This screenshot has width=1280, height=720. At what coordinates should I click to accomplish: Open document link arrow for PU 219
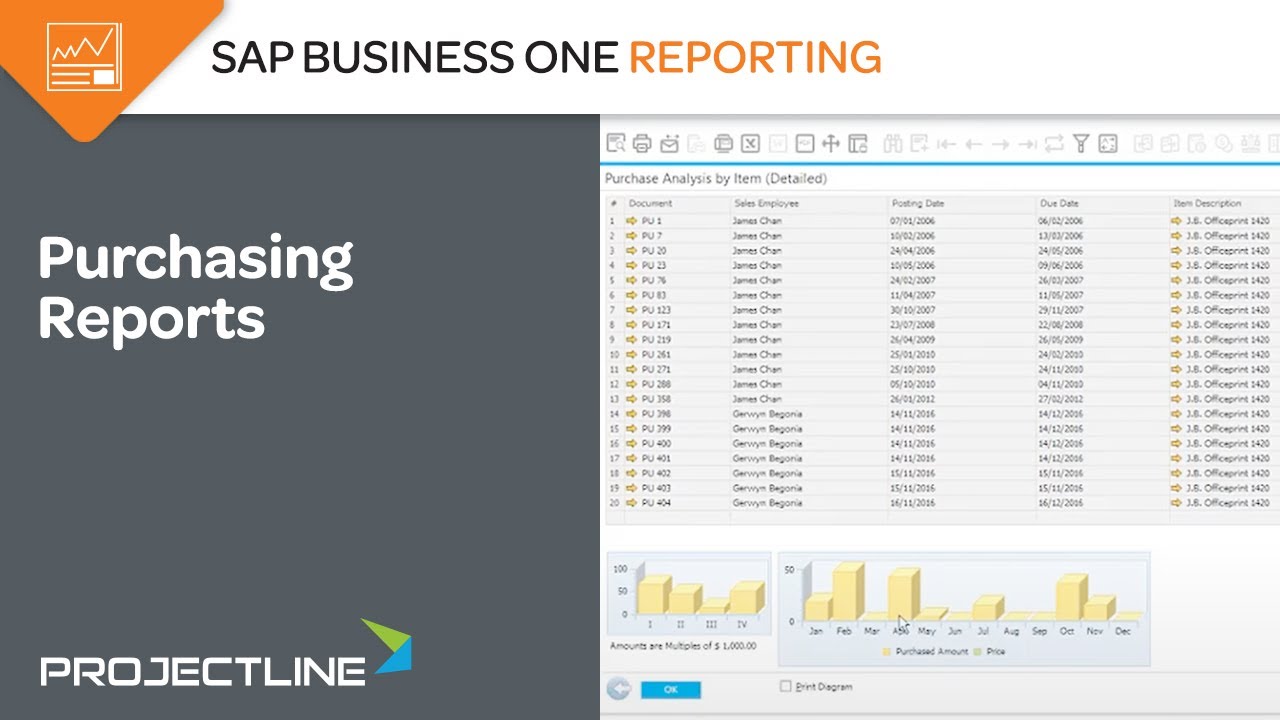click(632, 340)
